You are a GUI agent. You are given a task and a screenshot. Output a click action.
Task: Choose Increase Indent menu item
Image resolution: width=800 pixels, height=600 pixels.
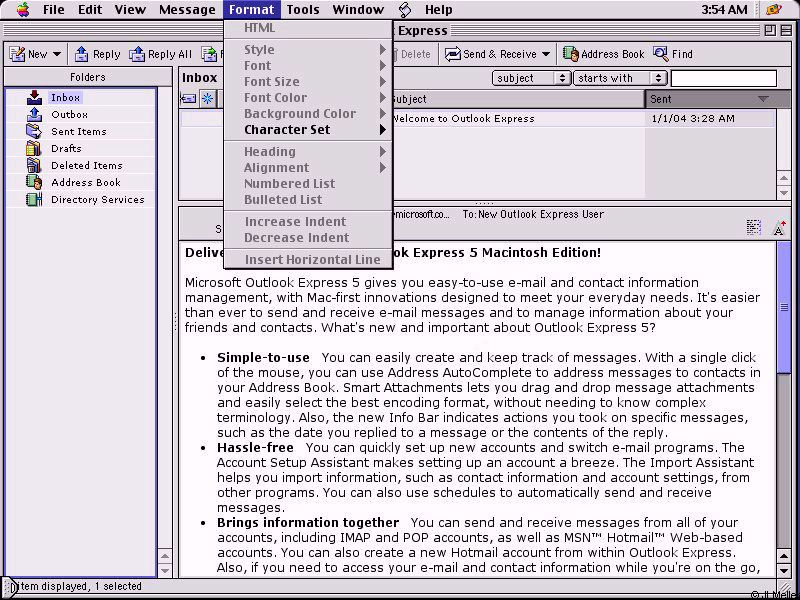pyautogui.click(x=308, y=221)
